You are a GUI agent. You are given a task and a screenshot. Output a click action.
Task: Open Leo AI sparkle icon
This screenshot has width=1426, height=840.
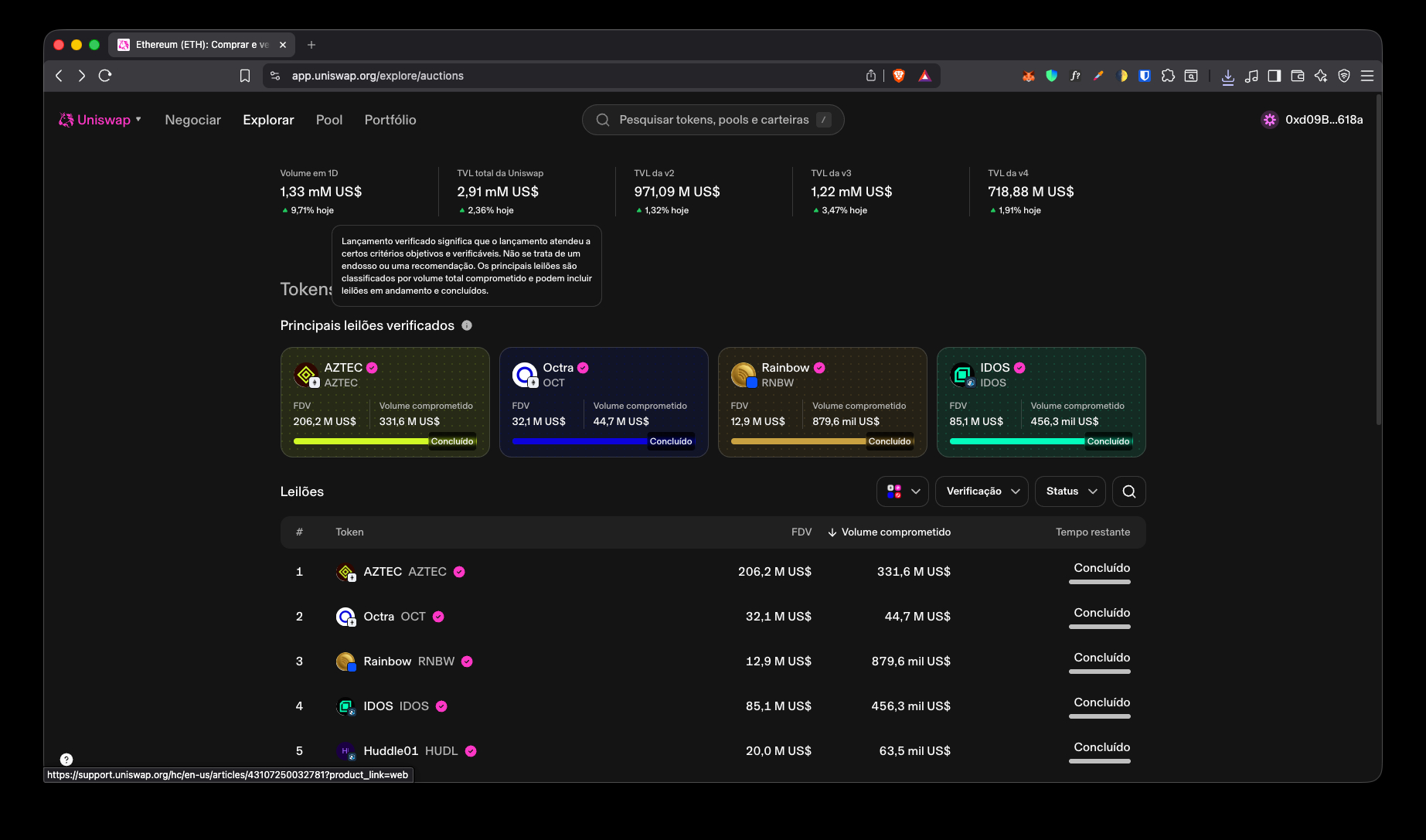click(1321, 76)
